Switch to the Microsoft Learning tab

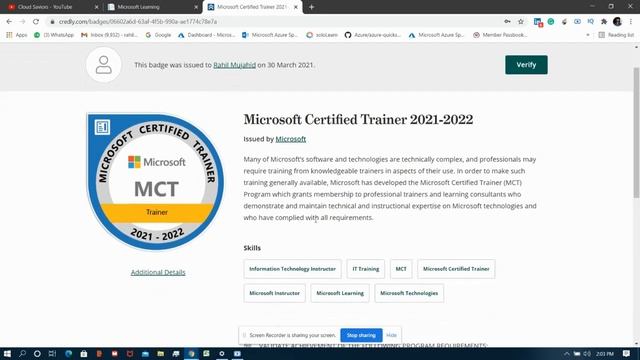pos(152,7)
